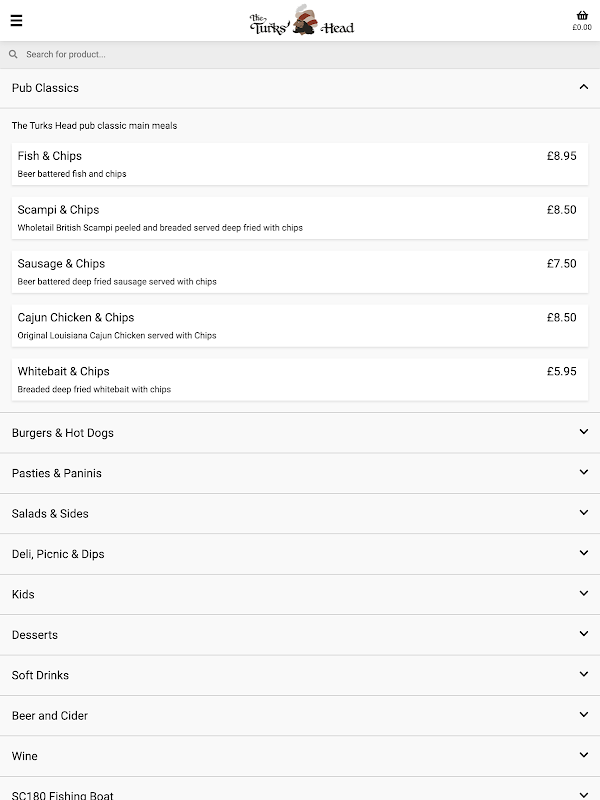Pick Whitebait & Chips at £5.95
This screenshot has height=800, width=600.
[300, 380]
